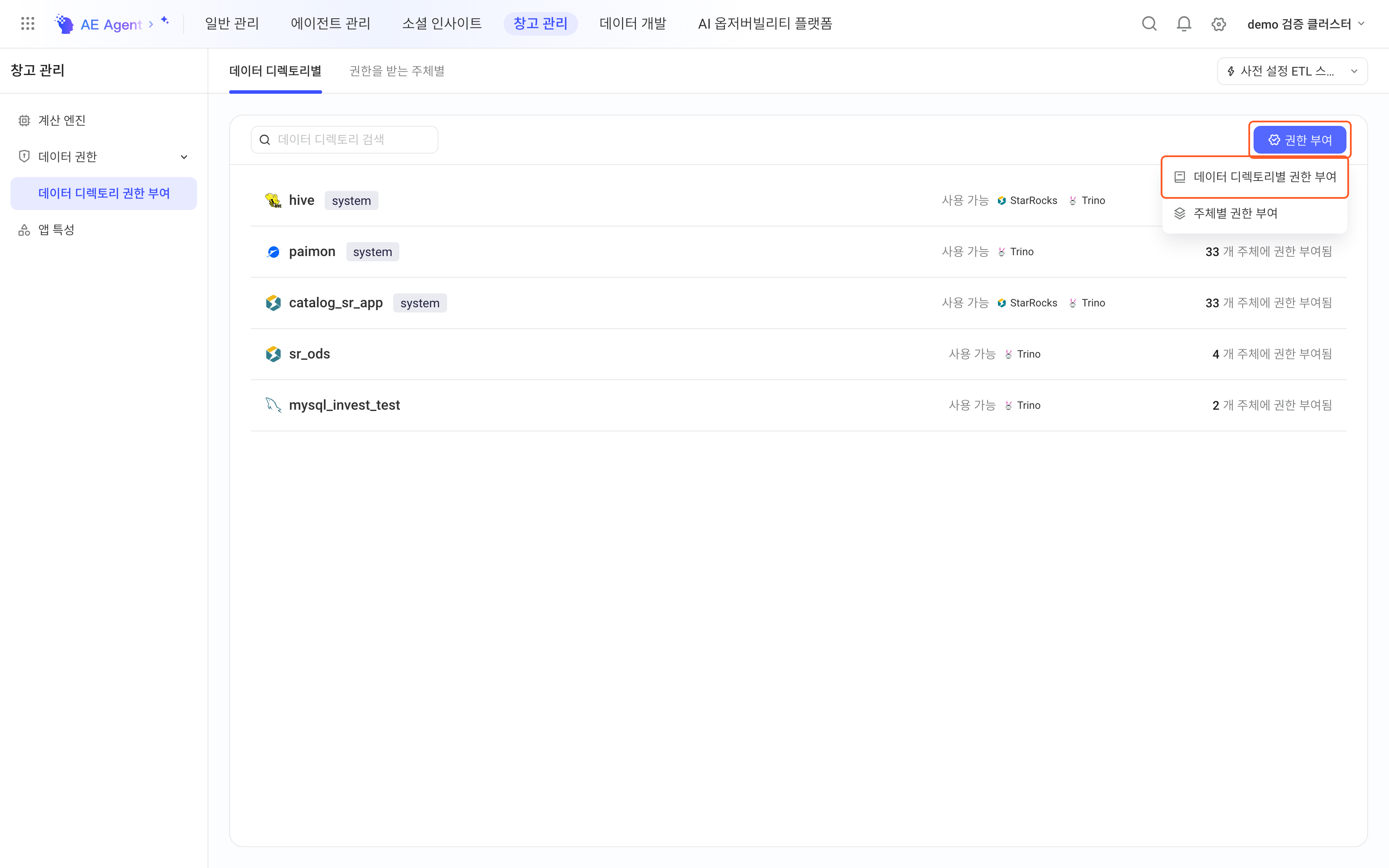1389x868 pixels.
Task: Click the paimon catalog icon
Action: [273, 251]
